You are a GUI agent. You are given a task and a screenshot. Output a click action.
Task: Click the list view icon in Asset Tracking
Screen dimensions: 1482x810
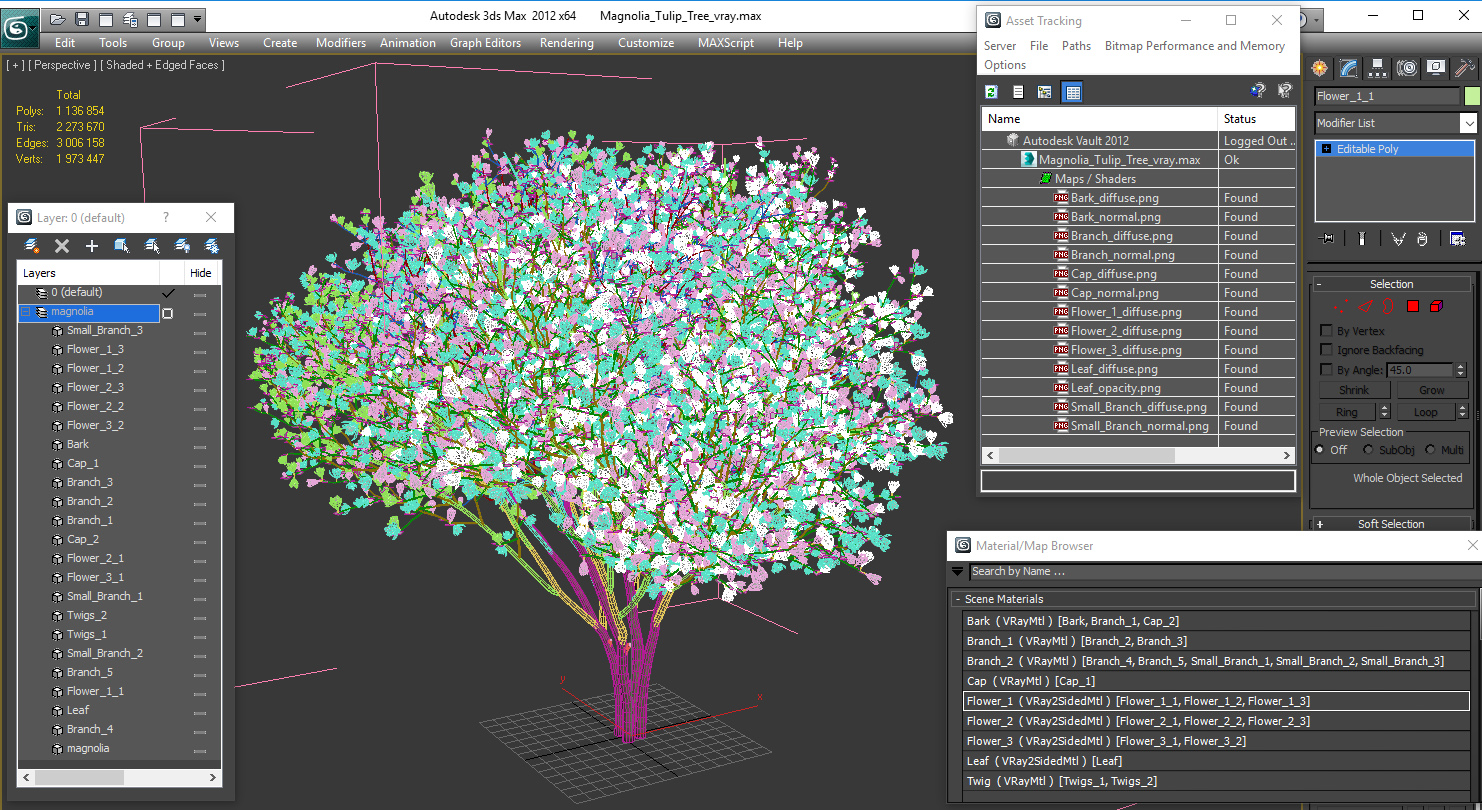(x=1018, y=92)
